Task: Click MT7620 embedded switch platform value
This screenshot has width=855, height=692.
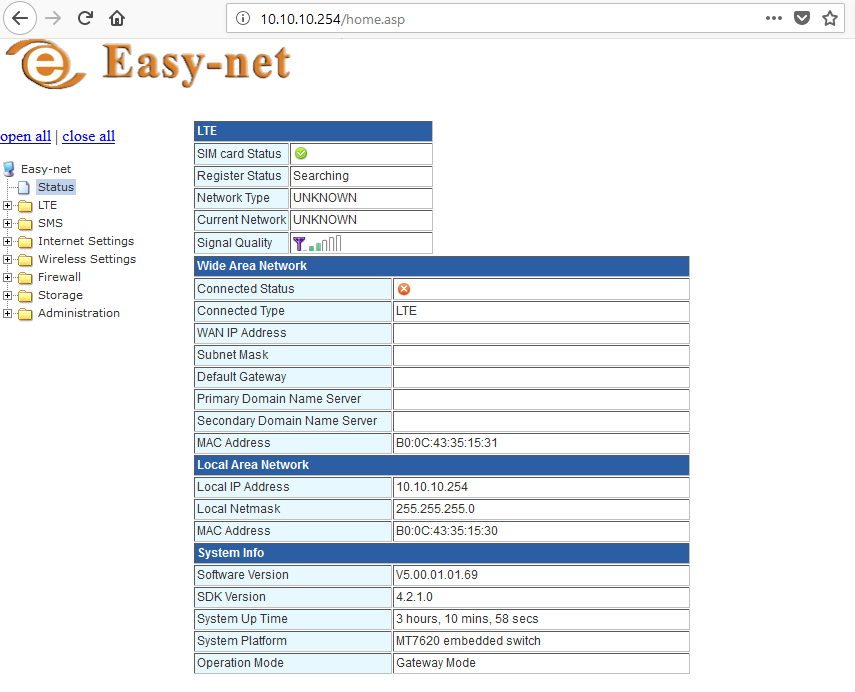Action: tap(468, 641)
